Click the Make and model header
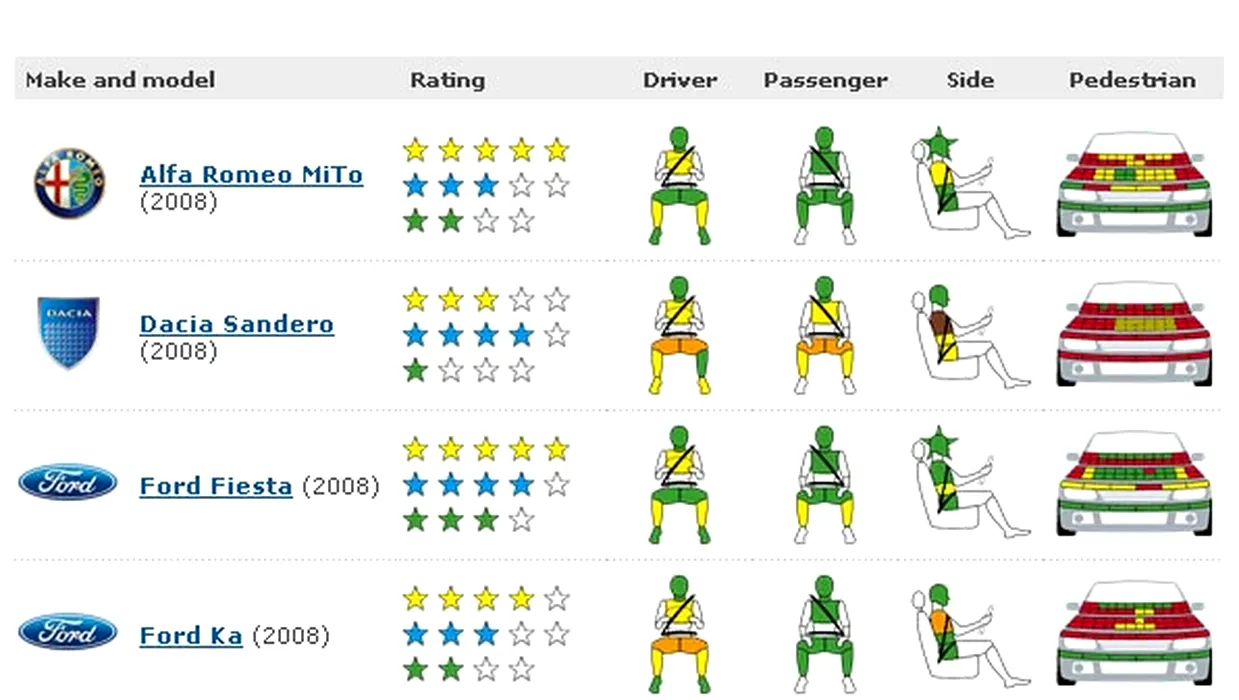This screenshot has height=700, width=1239. [x=120, y=80]
